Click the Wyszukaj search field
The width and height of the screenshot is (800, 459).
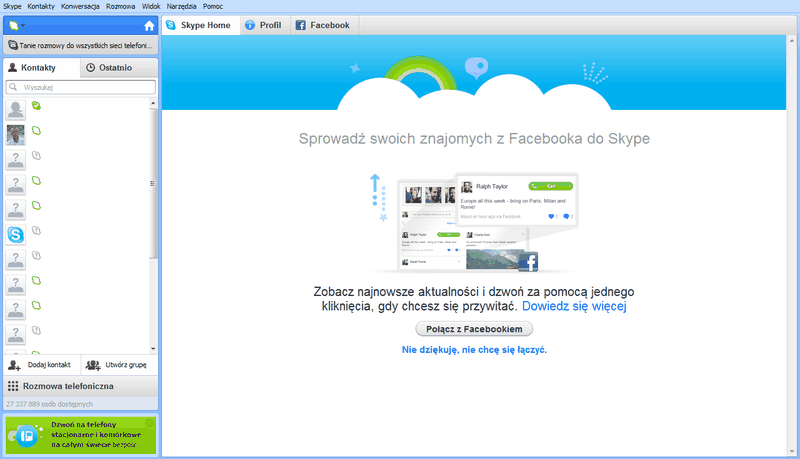coord(81,87)
